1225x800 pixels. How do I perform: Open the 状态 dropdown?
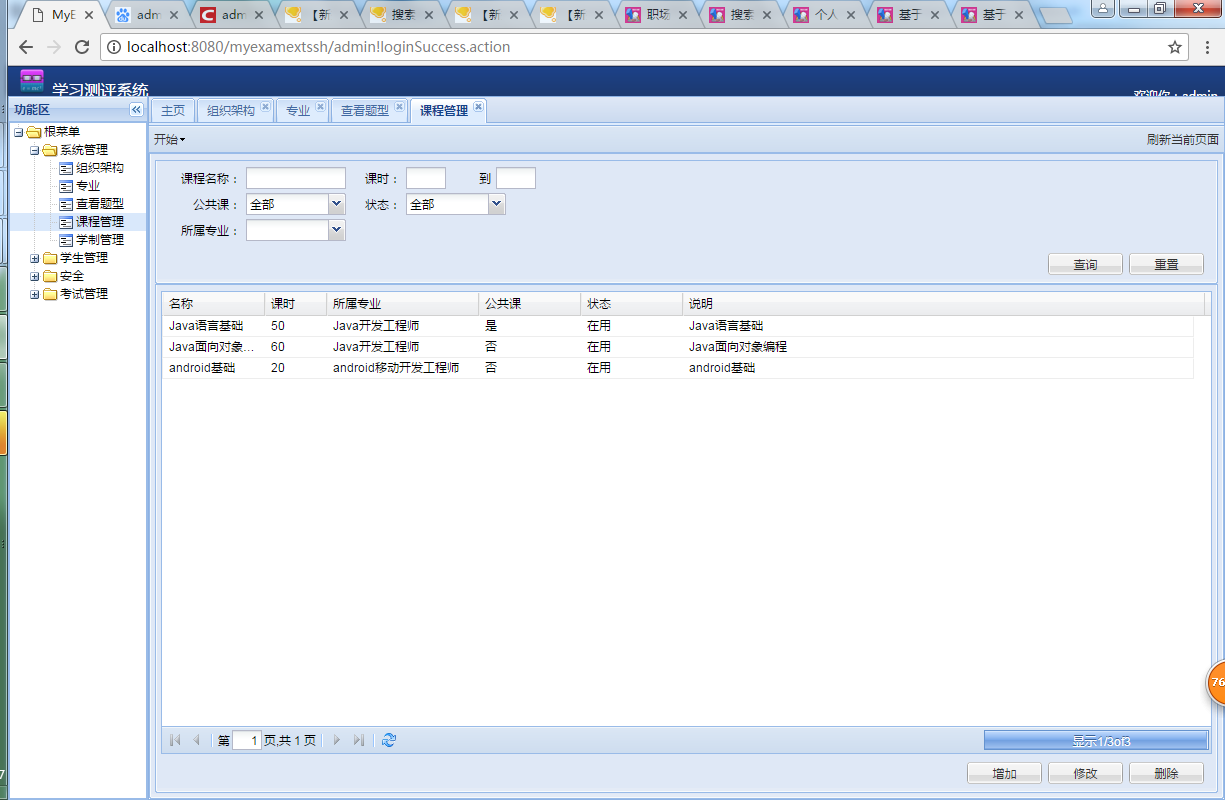(x=496, y=203)
